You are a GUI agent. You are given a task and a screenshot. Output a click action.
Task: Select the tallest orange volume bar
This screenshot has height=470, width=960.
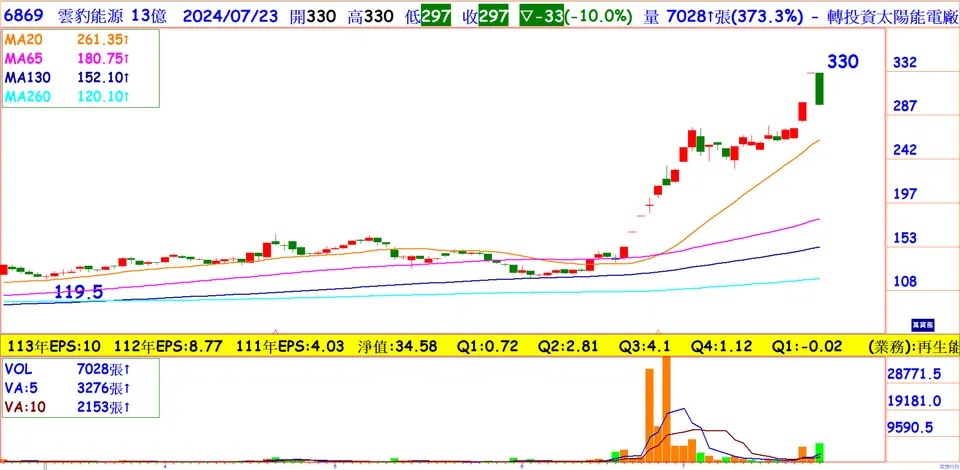666,409
